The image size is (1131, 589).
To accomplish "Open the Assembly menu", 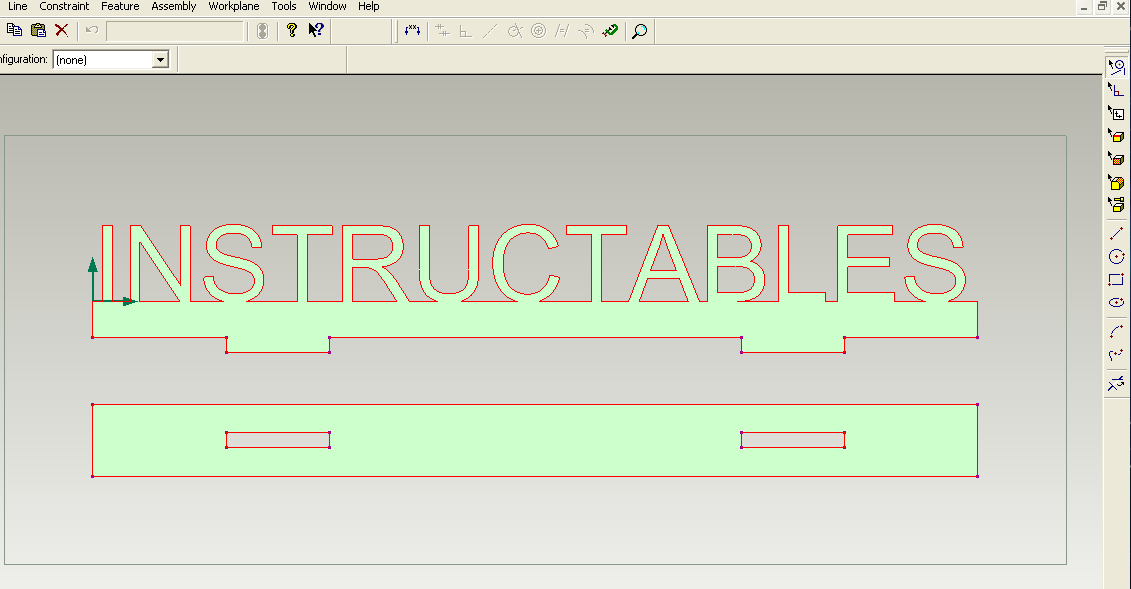I will (x=174, y=6).
